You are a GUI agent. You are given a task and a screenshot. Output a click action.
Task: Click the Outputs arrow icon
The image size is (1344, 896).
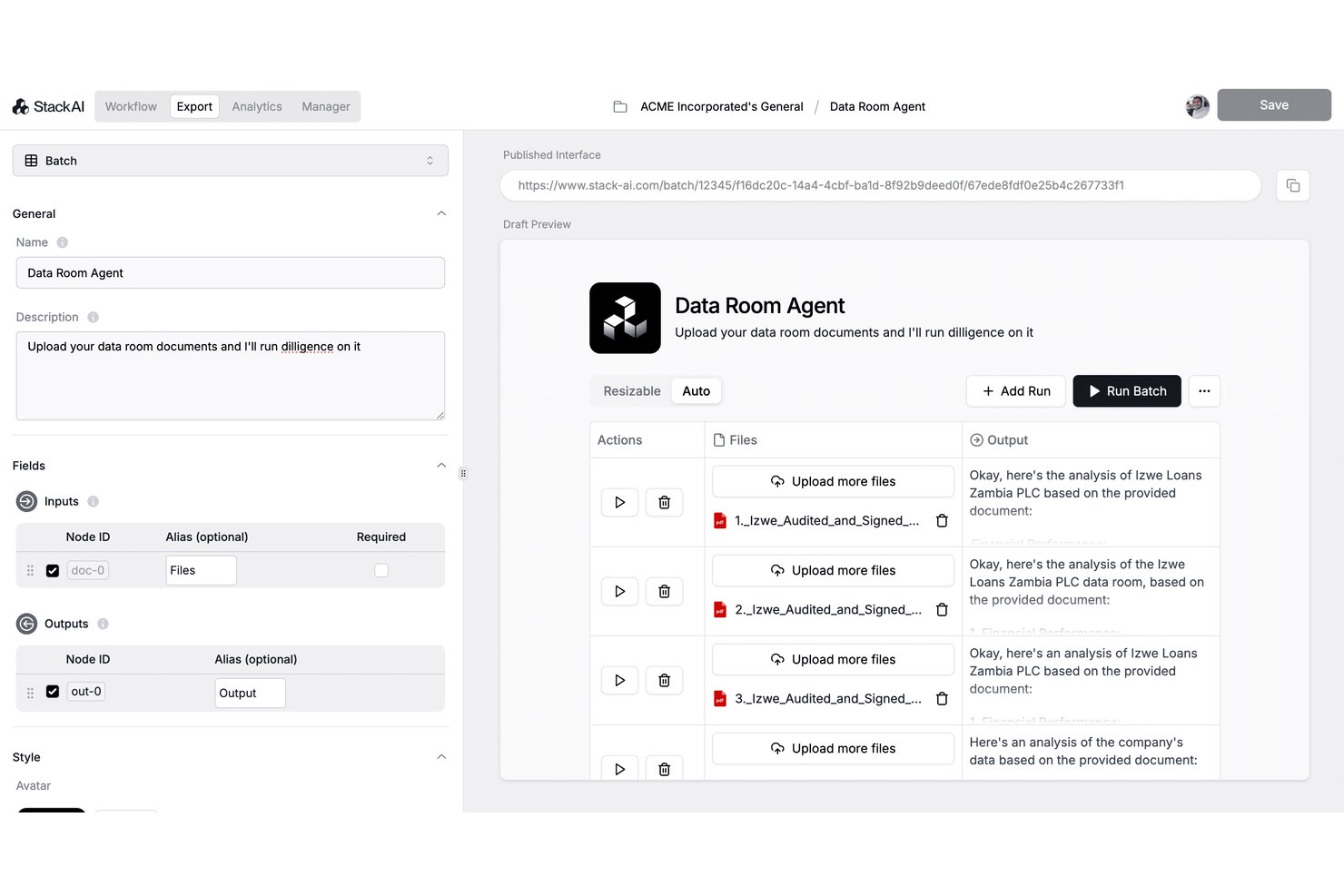click(27, 624)
